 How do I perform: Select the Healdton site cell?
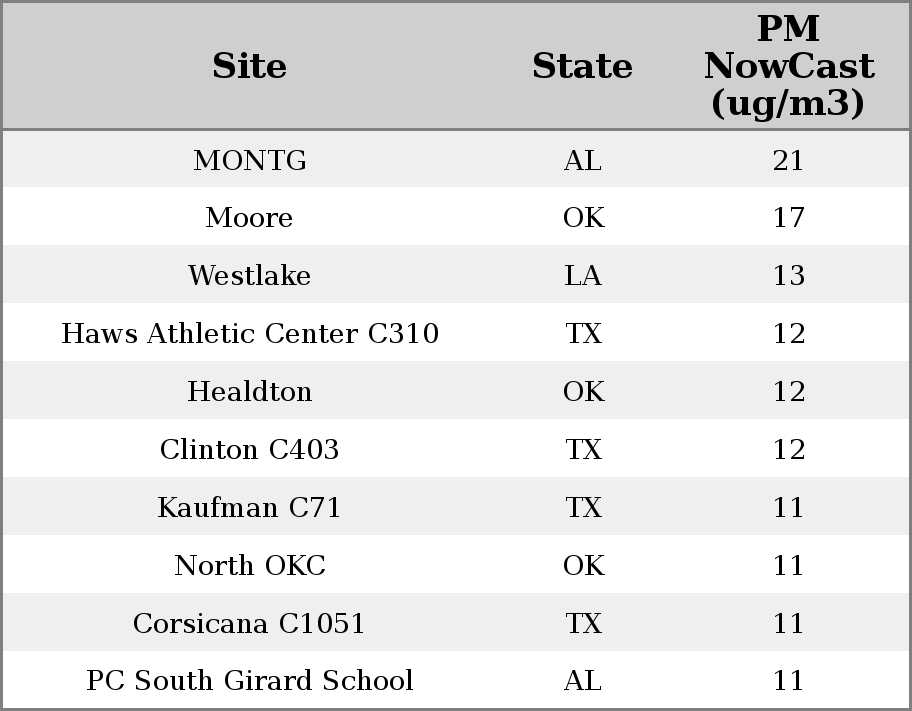(x=250, y=391)
